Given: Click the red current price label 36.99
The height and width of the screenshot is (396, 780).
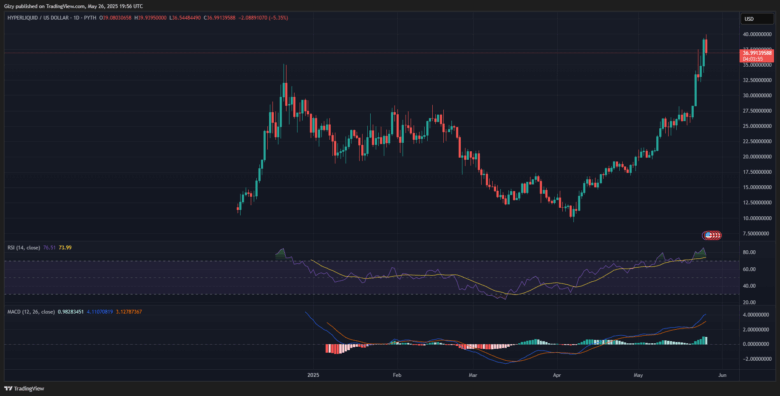Looking at the screenshot, I should point(756,55).
